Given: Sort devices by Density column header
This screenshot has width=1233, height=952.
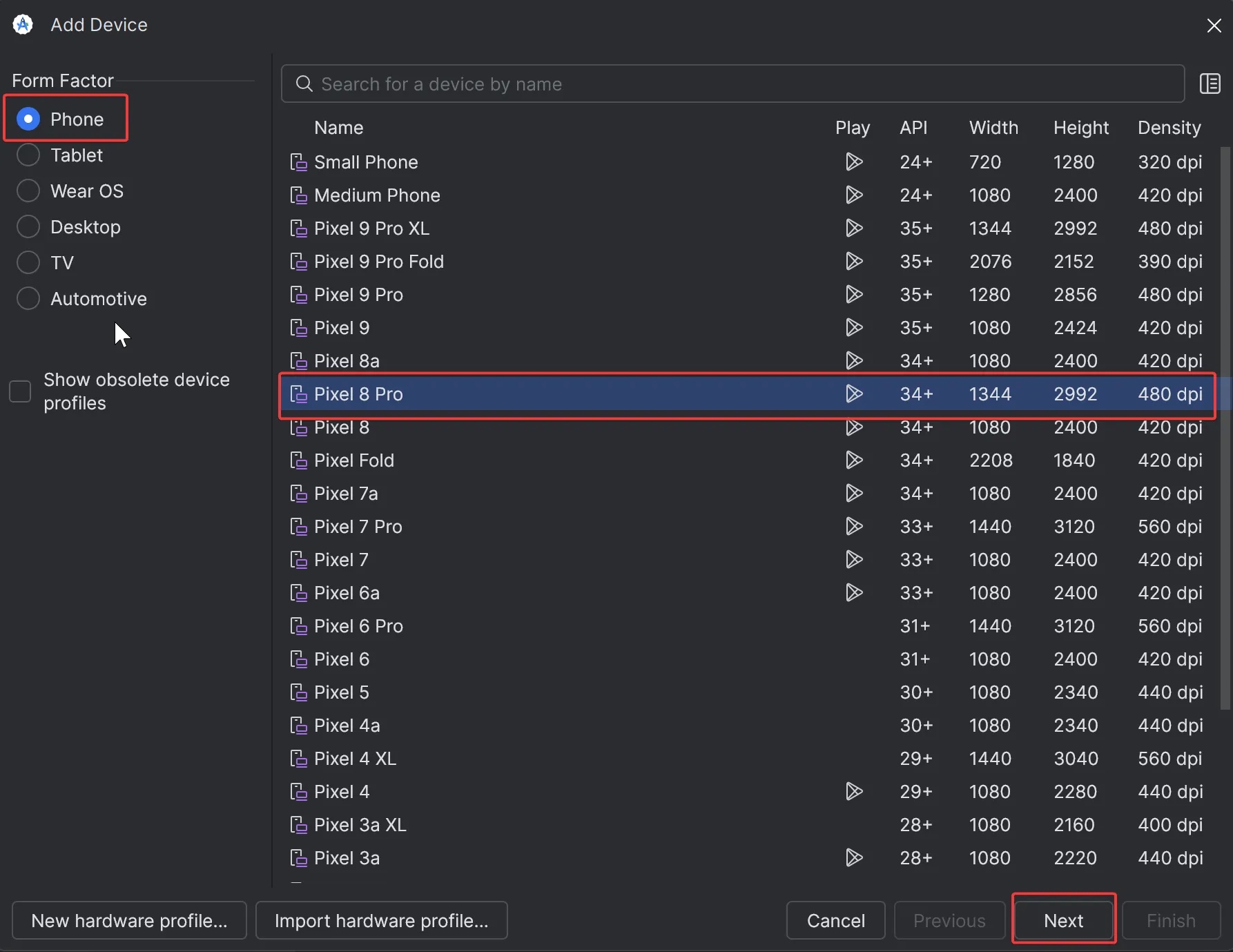Looking at the screenshot, I should 1169,128.
